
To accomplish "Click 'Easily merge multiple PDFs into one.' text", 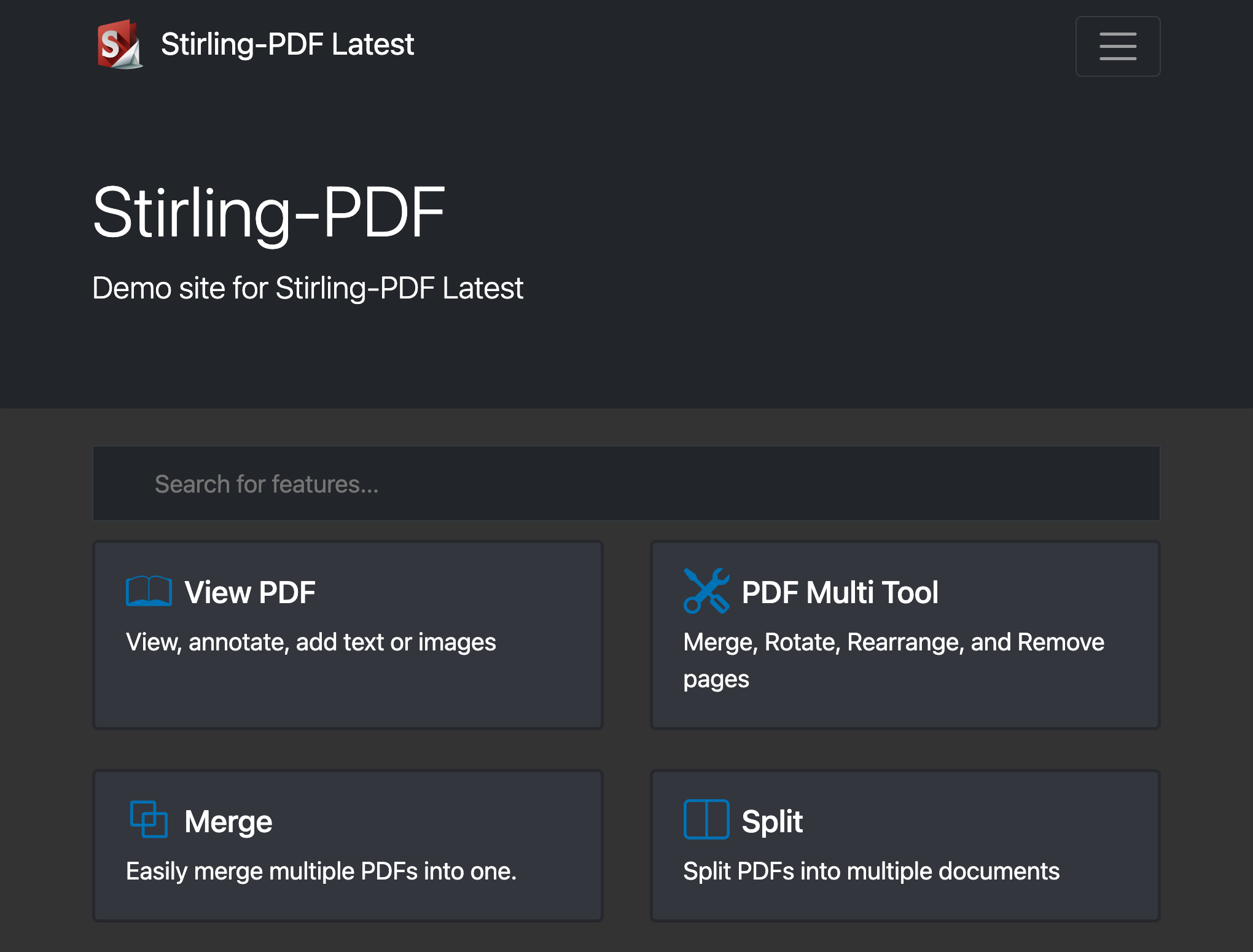I will [321, 872].
